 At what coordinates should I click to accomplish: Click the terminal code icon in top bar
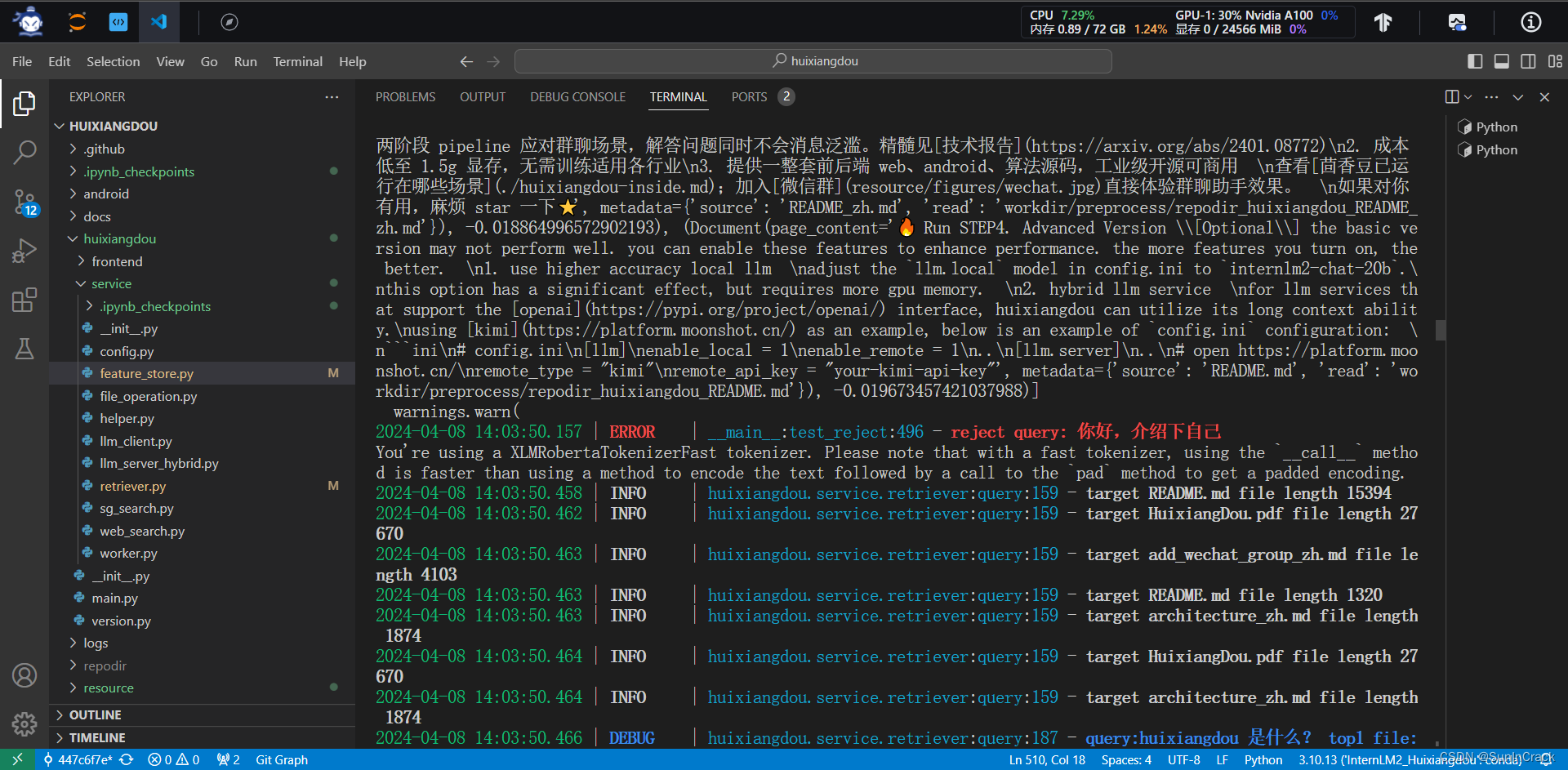118,22
